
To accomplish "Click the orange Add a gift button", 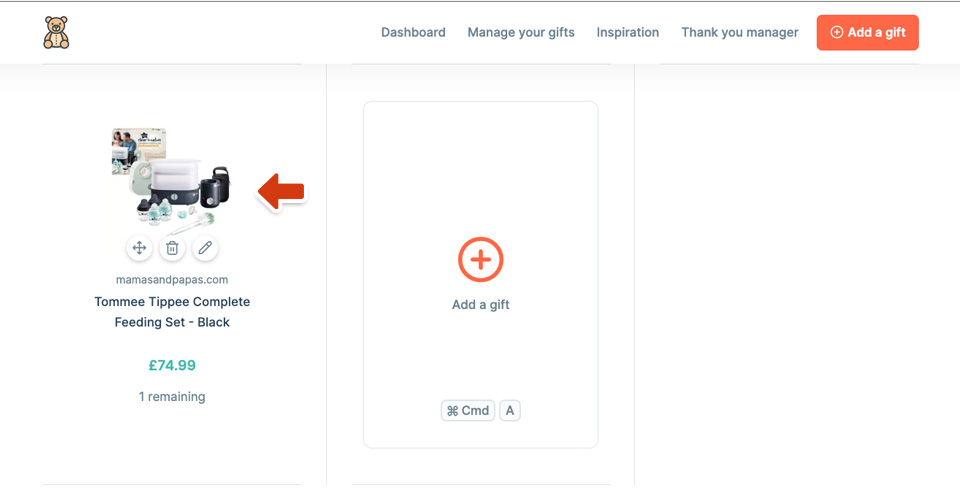I will point(868,32).
